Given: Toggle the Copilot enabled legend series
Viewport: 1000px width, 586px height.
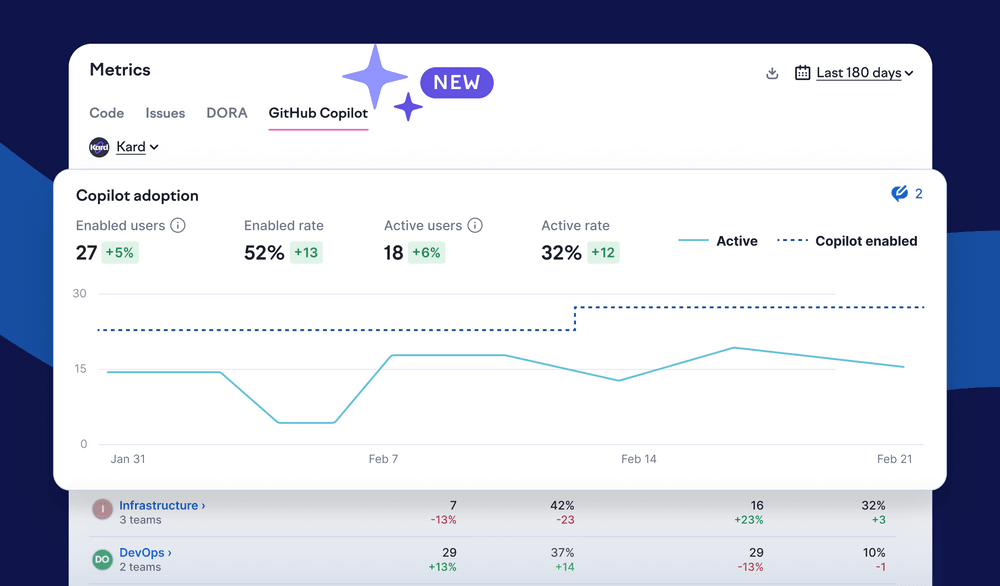Looking at the screenshot, I should [x=847, y=241].
